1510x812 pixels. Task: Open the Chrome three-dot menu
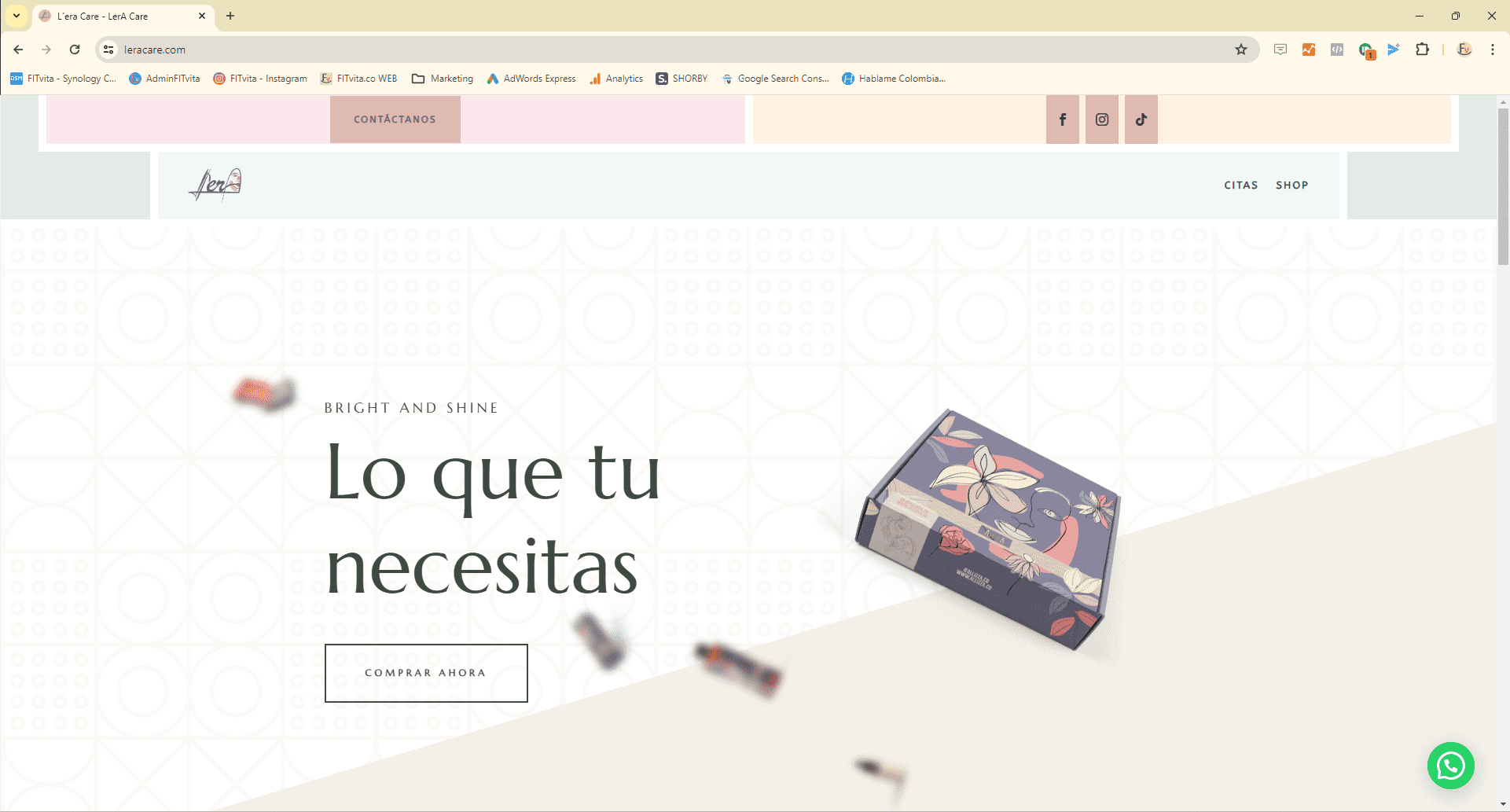[1492, 50]
